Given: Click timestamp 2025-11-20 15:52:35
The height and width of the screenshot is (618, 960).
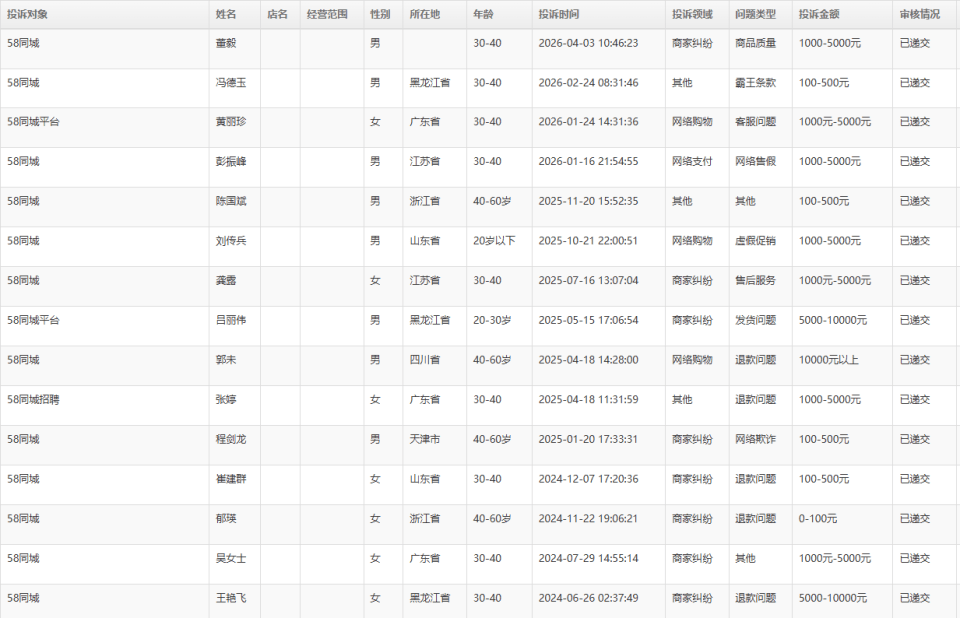Looking at the screenshot, I should [588, 202].
